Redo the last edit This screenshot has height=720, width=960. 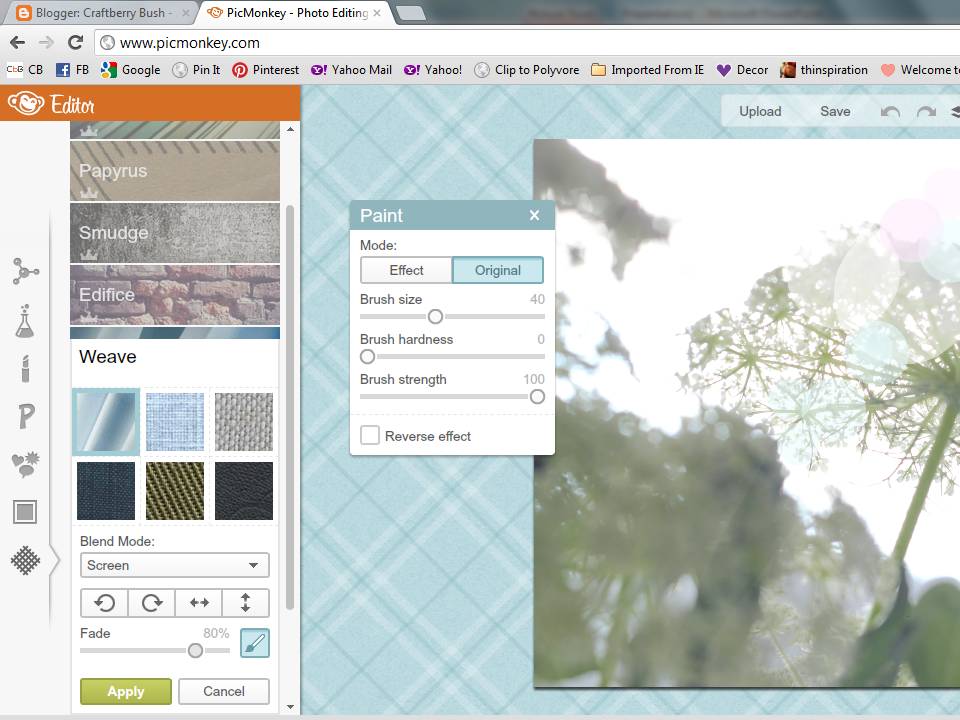926,111
